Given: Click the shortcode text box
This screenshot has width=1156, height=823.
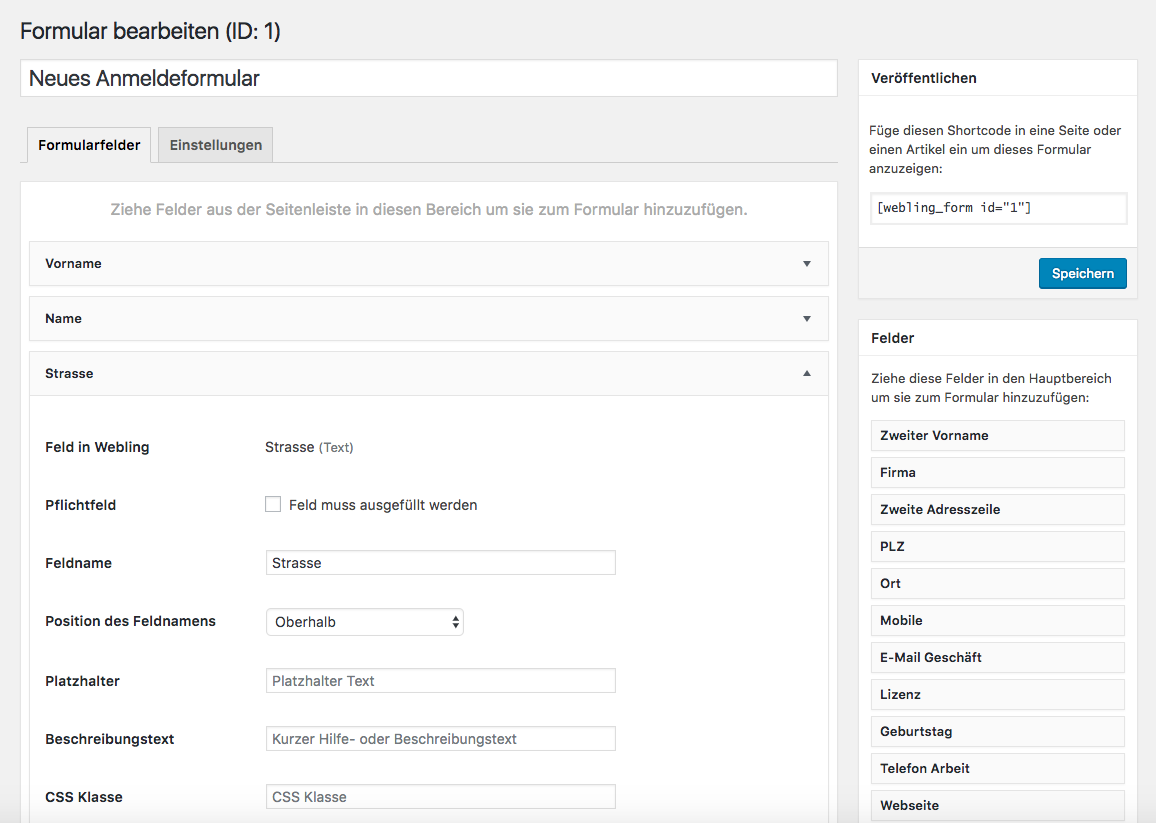Looking at the screenshot, I should click(x=998, y=208).
